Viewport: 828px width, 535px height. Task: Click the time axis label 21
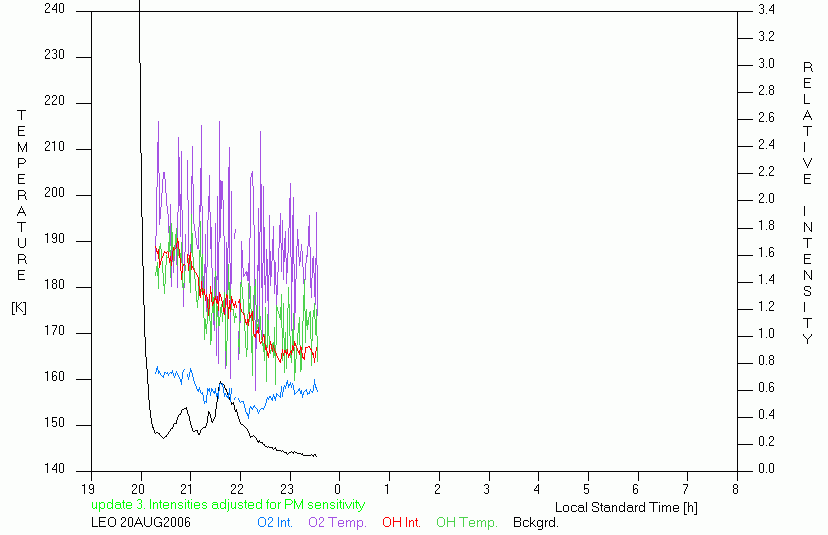187,490
